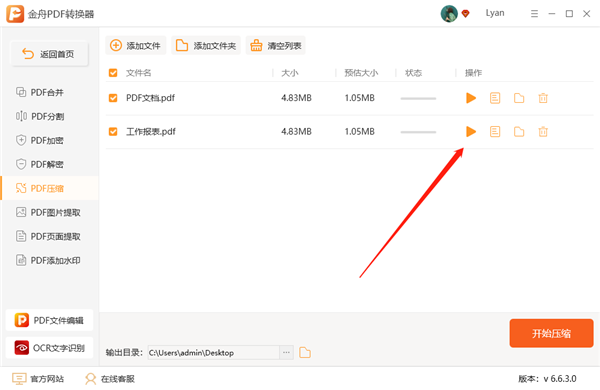600x390 pixels.
Task: Open PDF解密 in the sidebar
Action: click(x=50, y=165)
